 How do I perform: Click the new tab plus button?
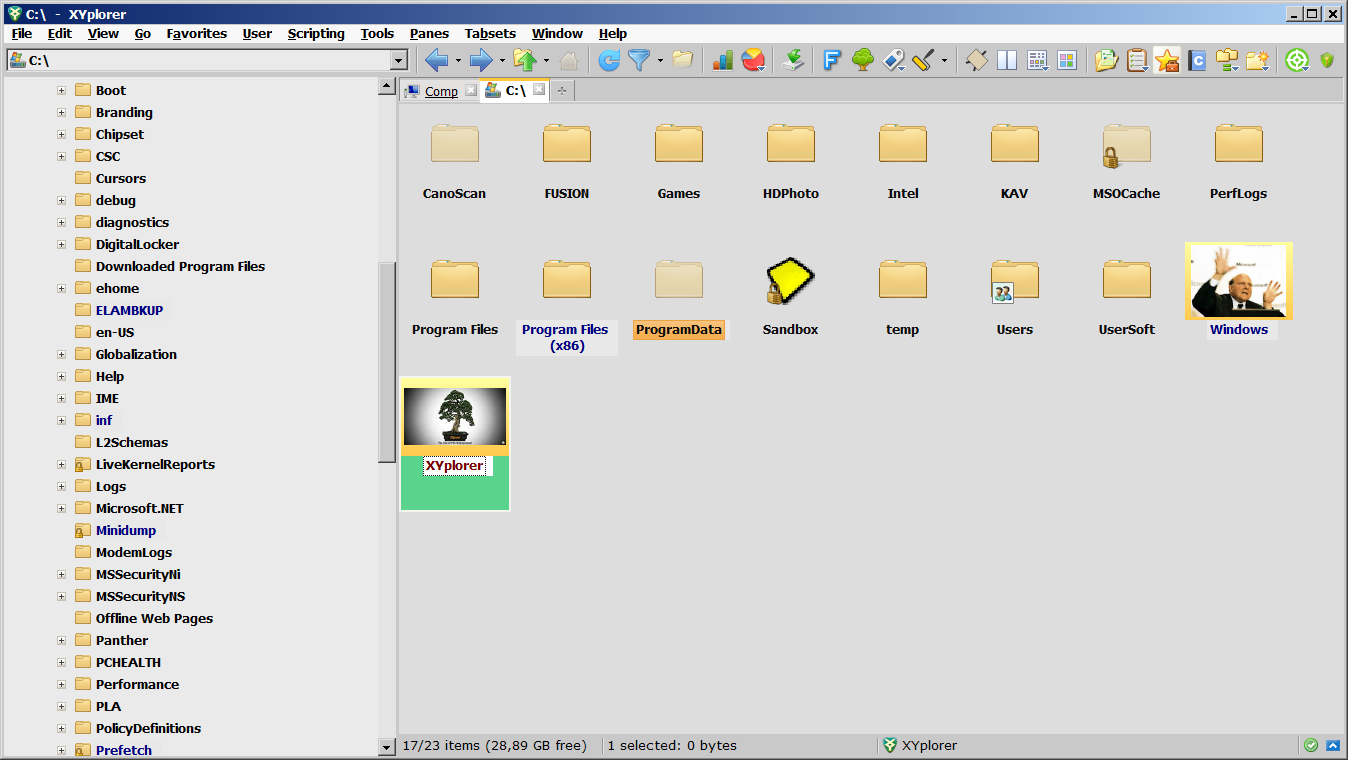click(561, 90)
